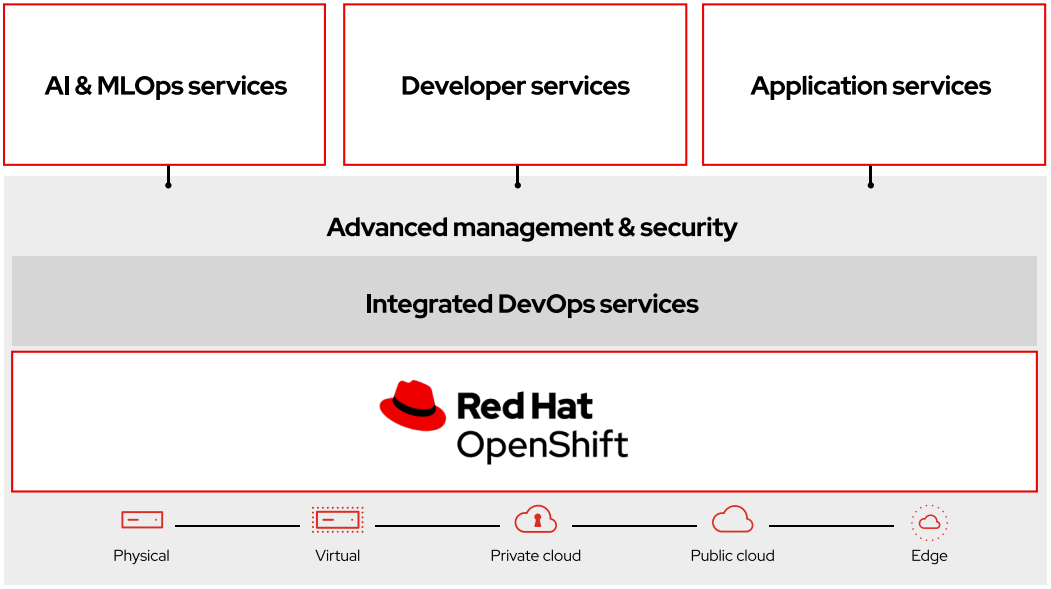This screenshot has width=1051, height=589.
Task: Click the Virtual machine icon
Action: (x=338, y=519)
